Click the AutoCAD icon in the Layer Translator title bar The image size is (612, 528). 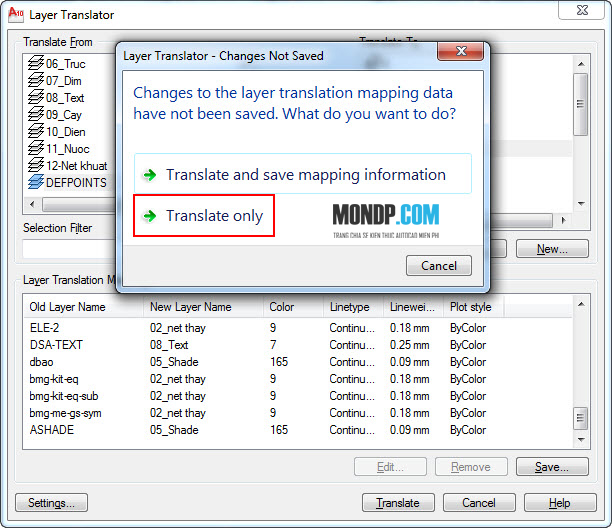pos(16,15)
